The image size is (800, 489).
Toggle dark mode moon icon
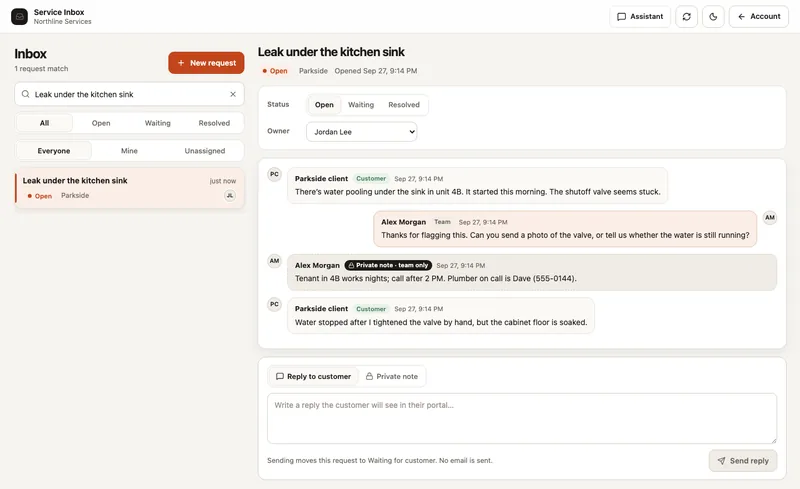pyautogui.click(x=713, y=16)
